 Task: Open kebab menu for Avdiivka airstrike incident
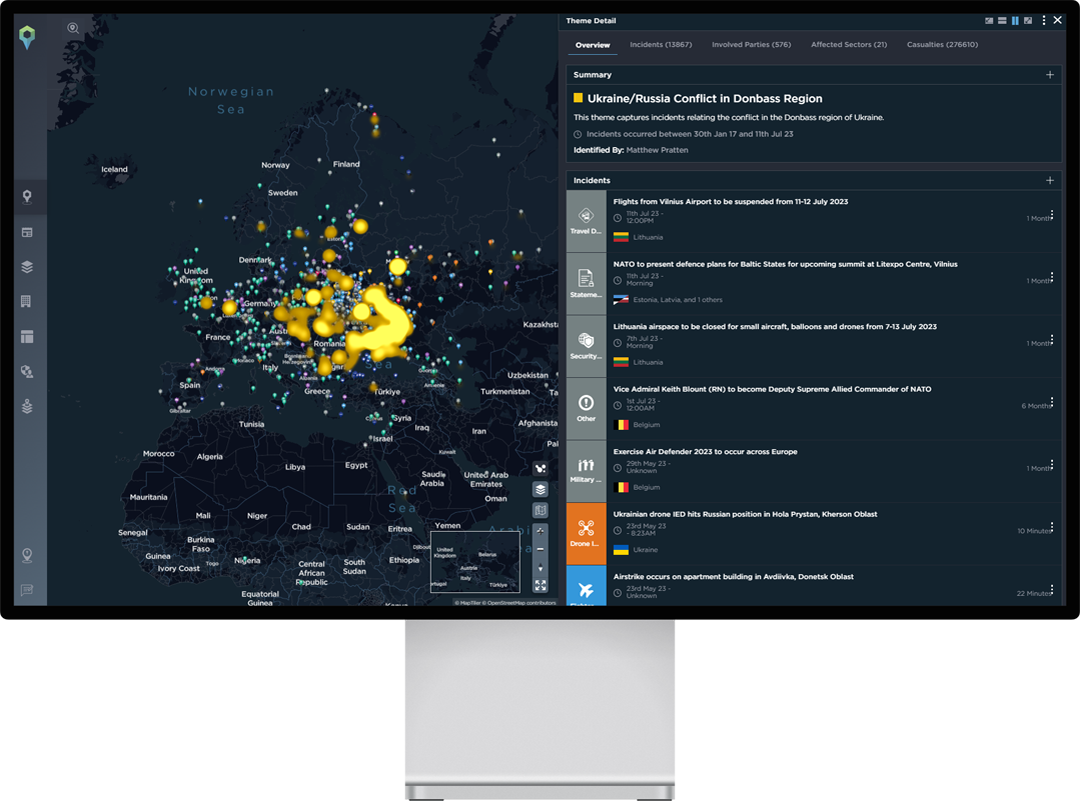[x=1052, y=590]
